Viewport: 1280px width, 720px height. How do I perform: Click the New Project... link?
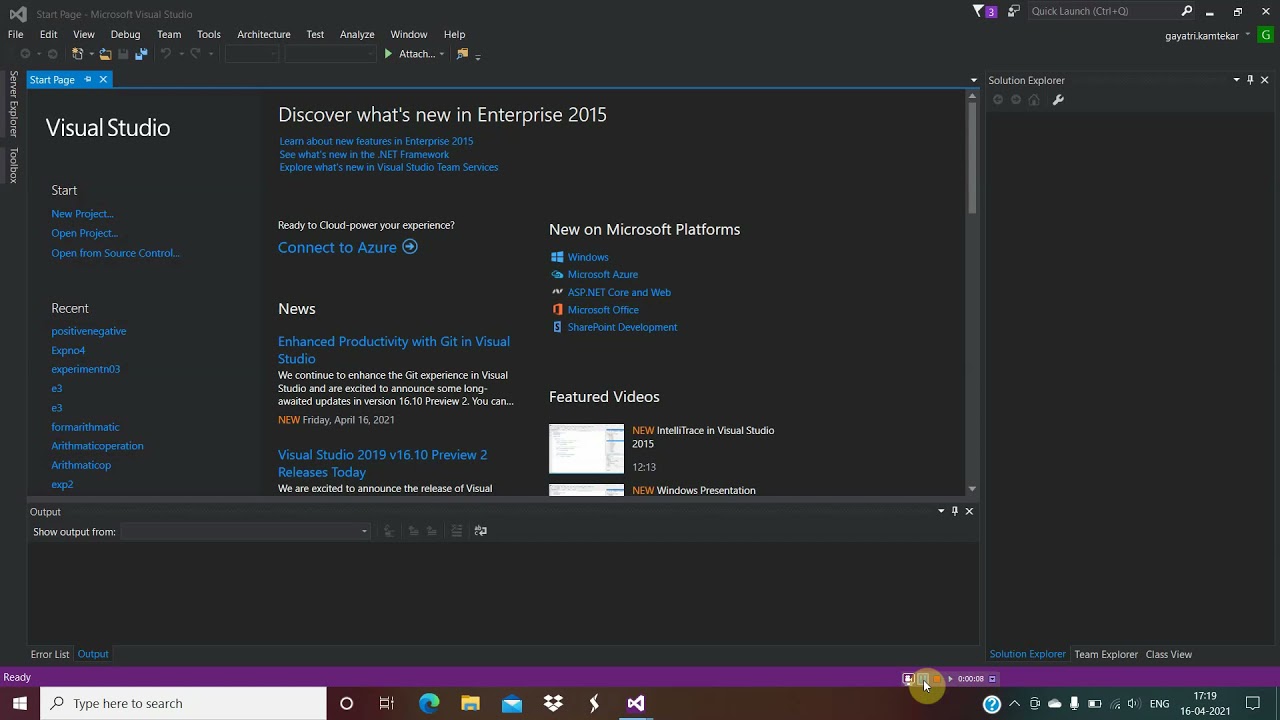[x=82, y=214]
